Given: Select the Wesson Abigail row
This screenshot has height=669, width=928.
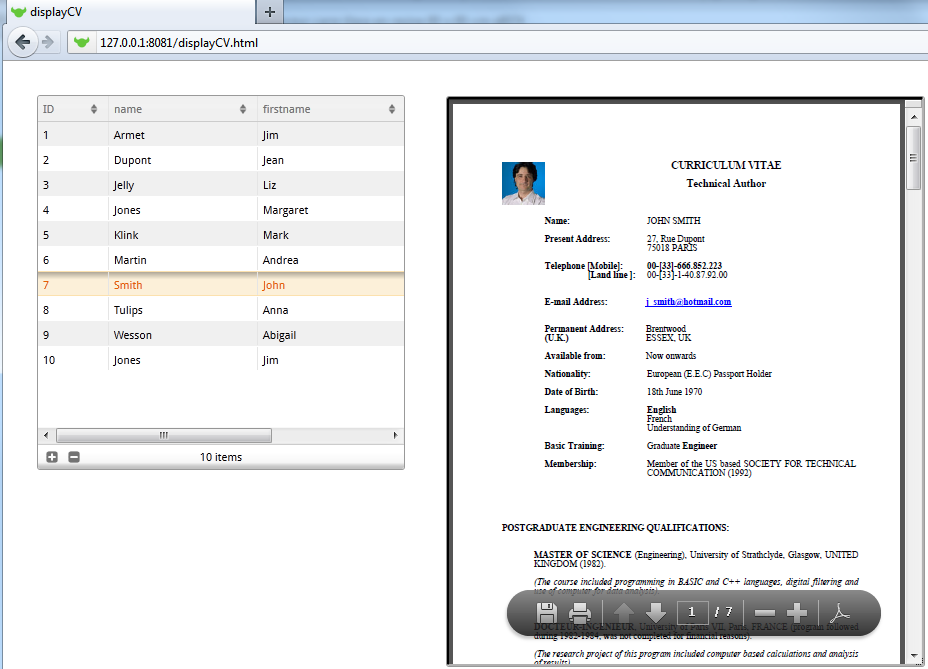Looking at the screenshot, I should [x=220, y=335].
